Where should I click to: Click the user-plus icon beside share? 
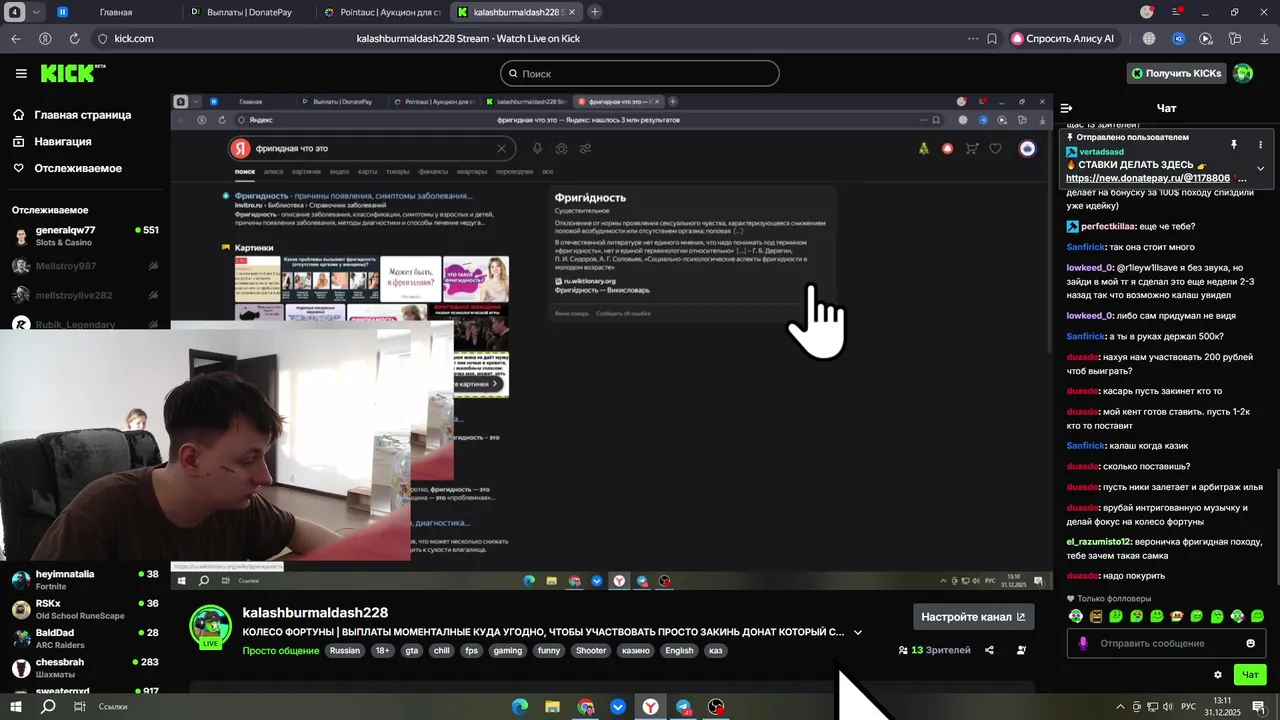tap(1021, 650)
